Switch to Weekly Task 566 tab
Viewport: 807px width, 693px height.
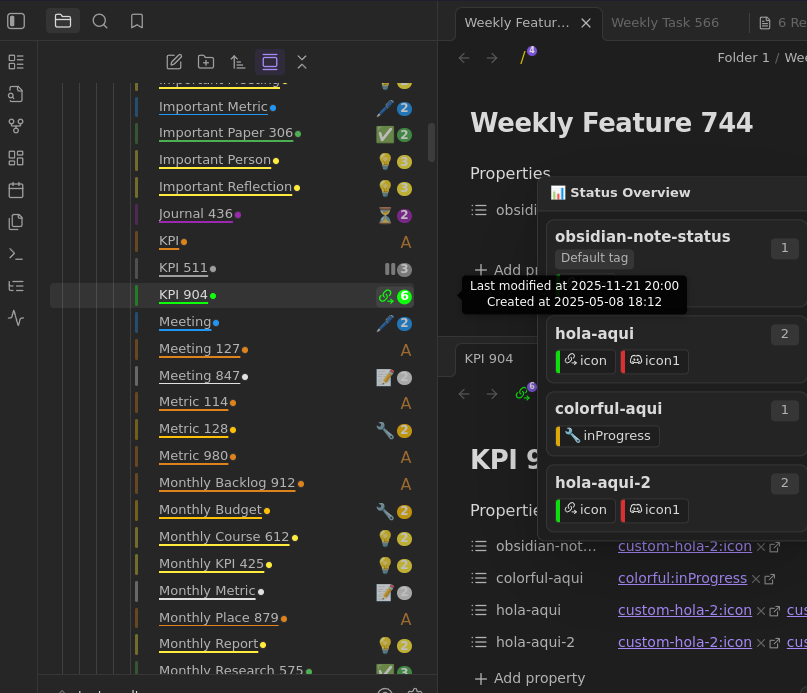664,23
